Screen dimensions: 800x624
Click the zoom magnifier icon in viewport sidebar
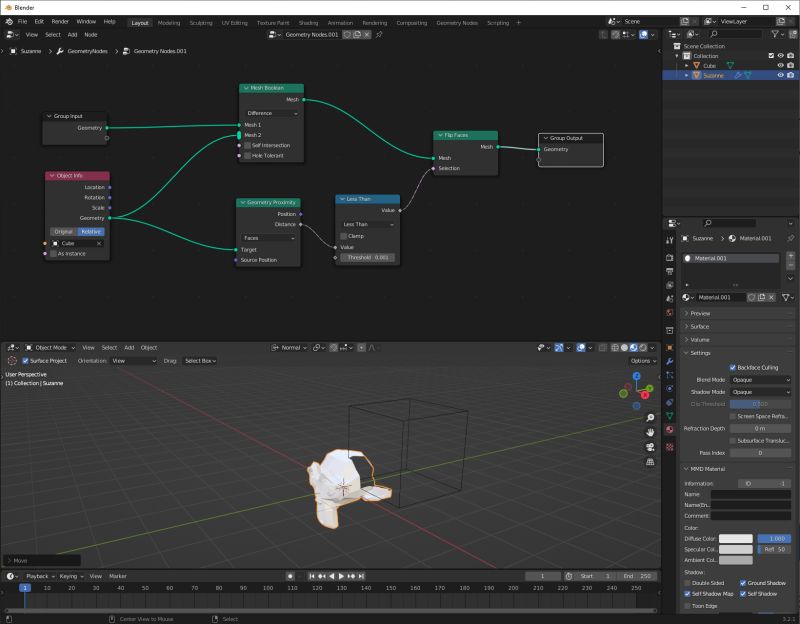(x=650, y=418)
